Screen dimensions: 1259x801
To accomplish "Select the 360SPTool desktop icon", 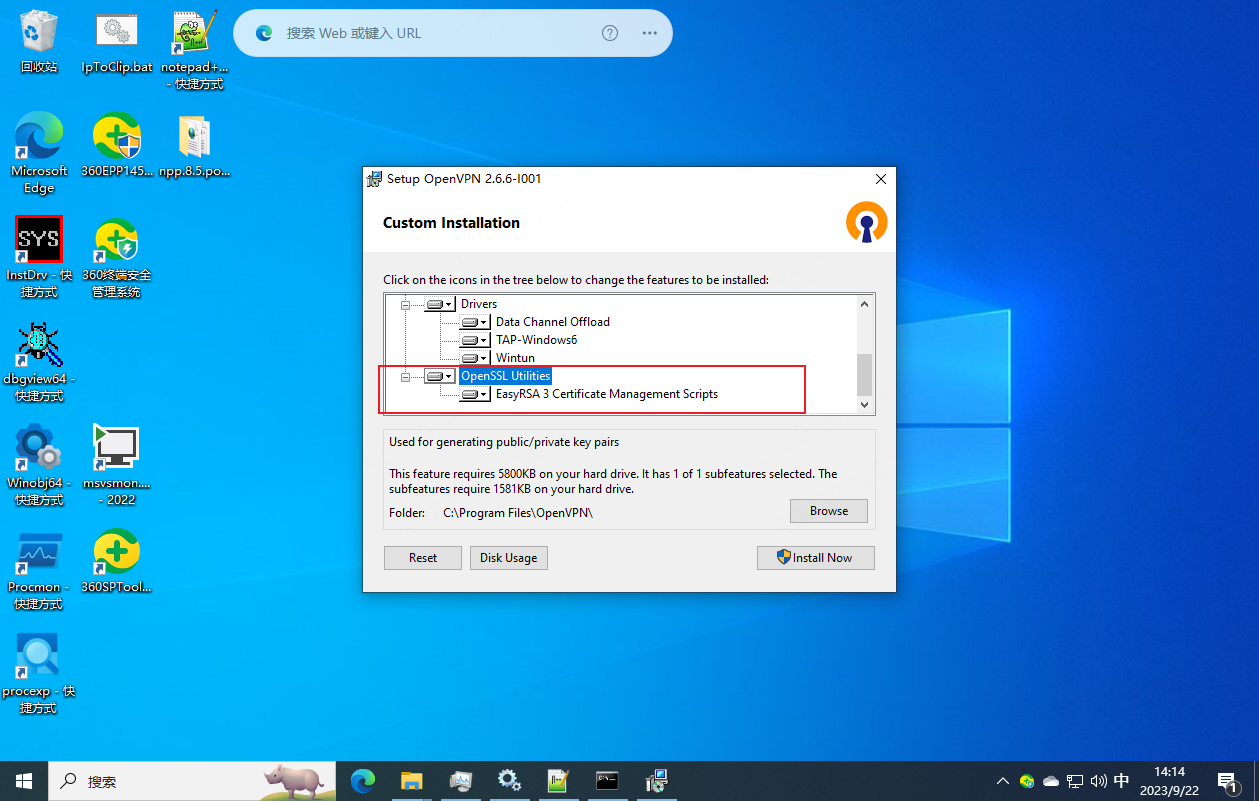I will 117,561.
